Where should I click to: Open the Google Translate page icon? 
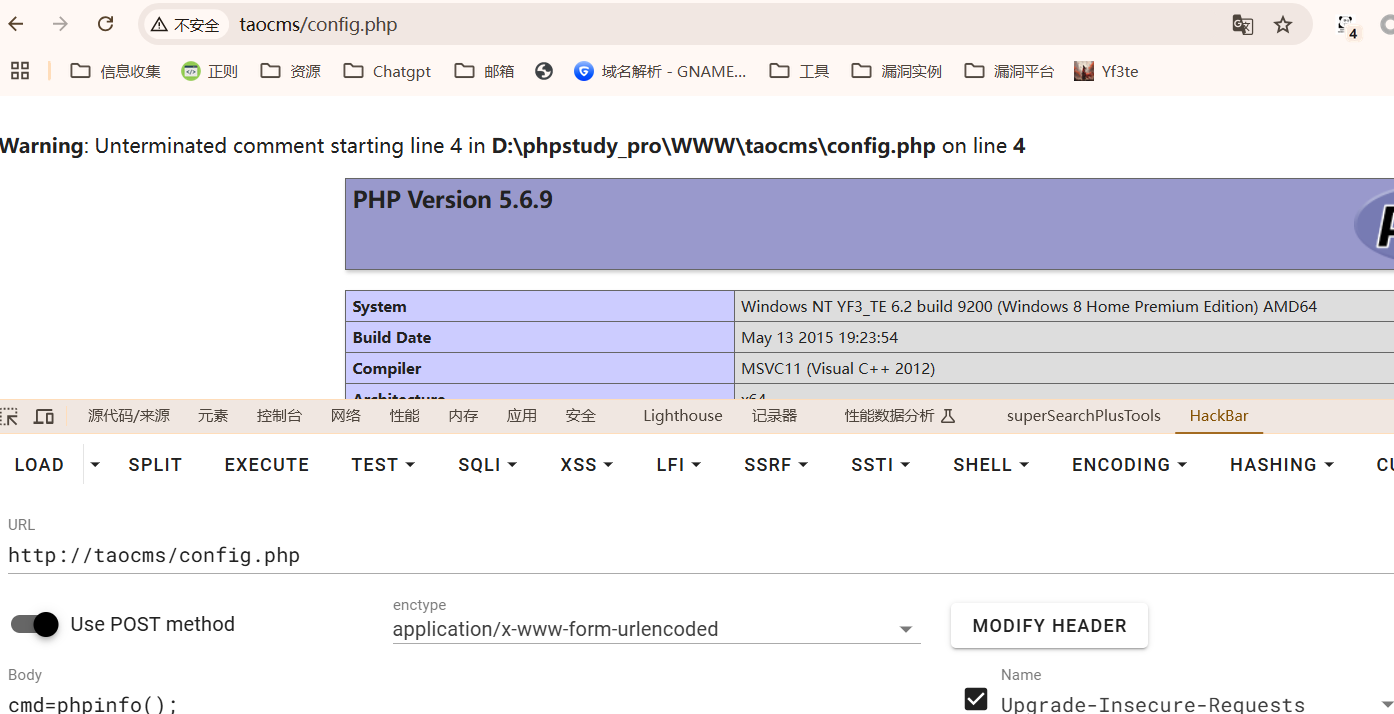coord(1243,25)
